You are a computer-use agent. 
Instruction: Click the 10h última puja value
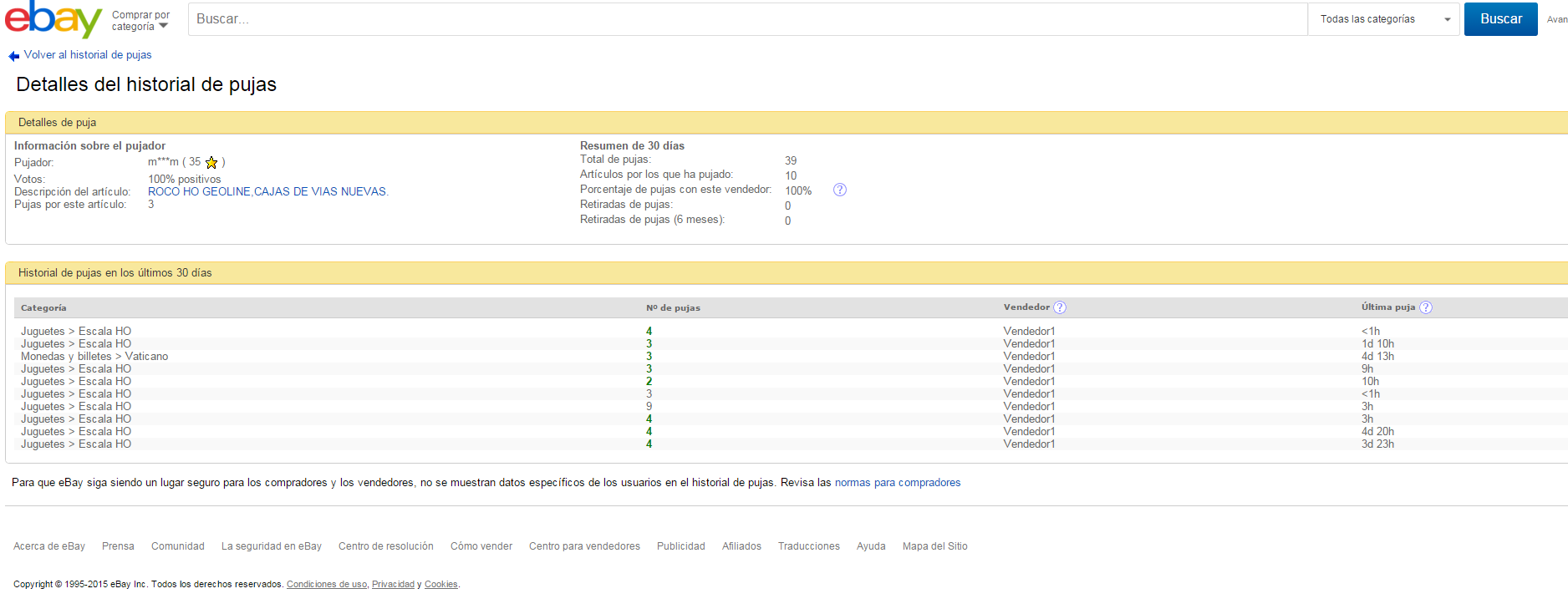(x=1370, y=382)
